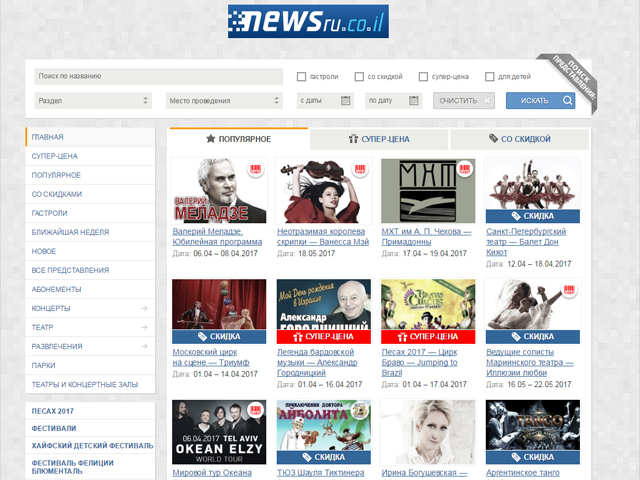Screen dimensions: 640x480
Task: Click the tag icon in СО СКИДКОЙ tab
Action: 493,139
